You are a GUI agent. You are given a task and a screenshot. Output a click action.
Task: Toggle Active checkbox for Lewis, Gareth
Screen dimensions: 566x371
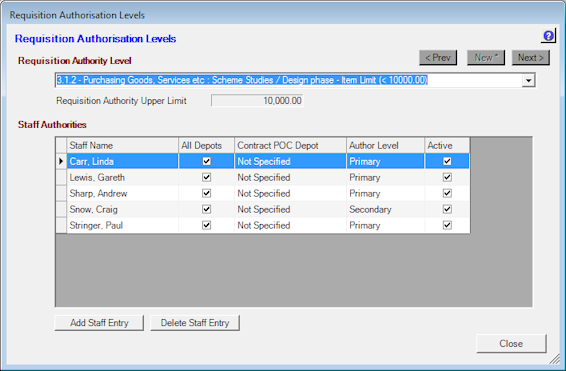point(447,177)
